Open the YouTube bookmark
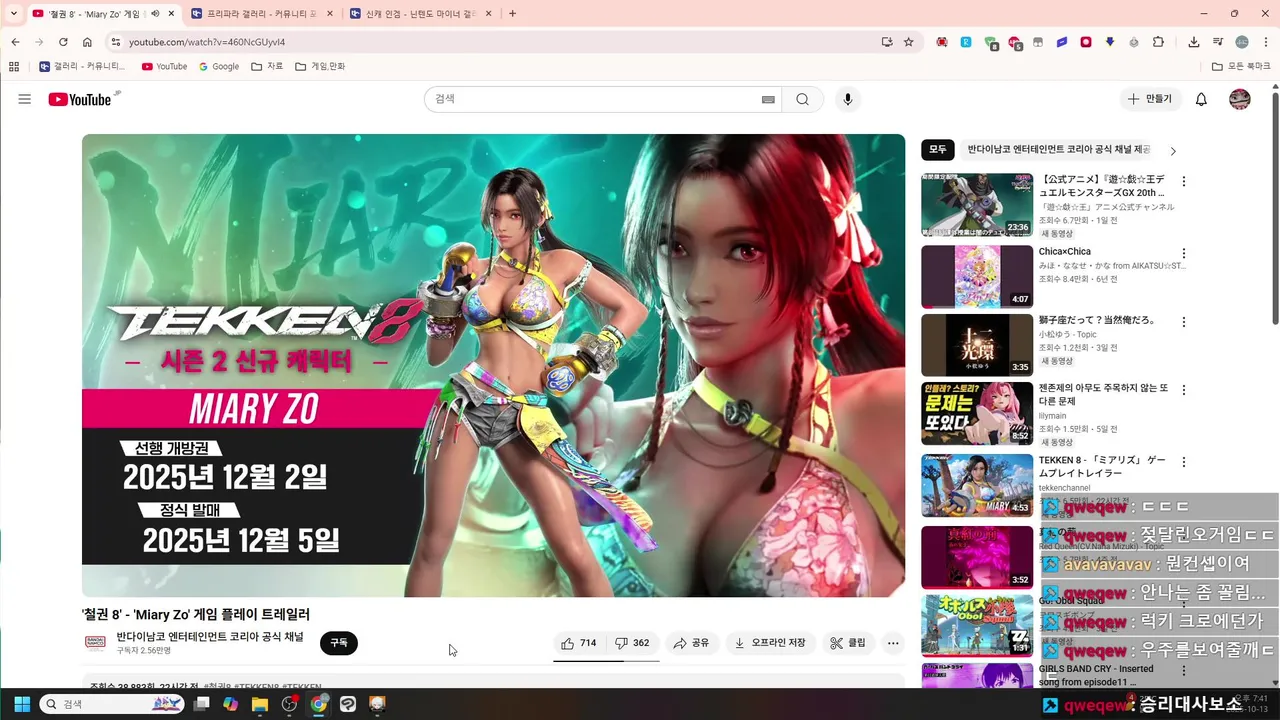1280x720 pixels. point(164,66)
